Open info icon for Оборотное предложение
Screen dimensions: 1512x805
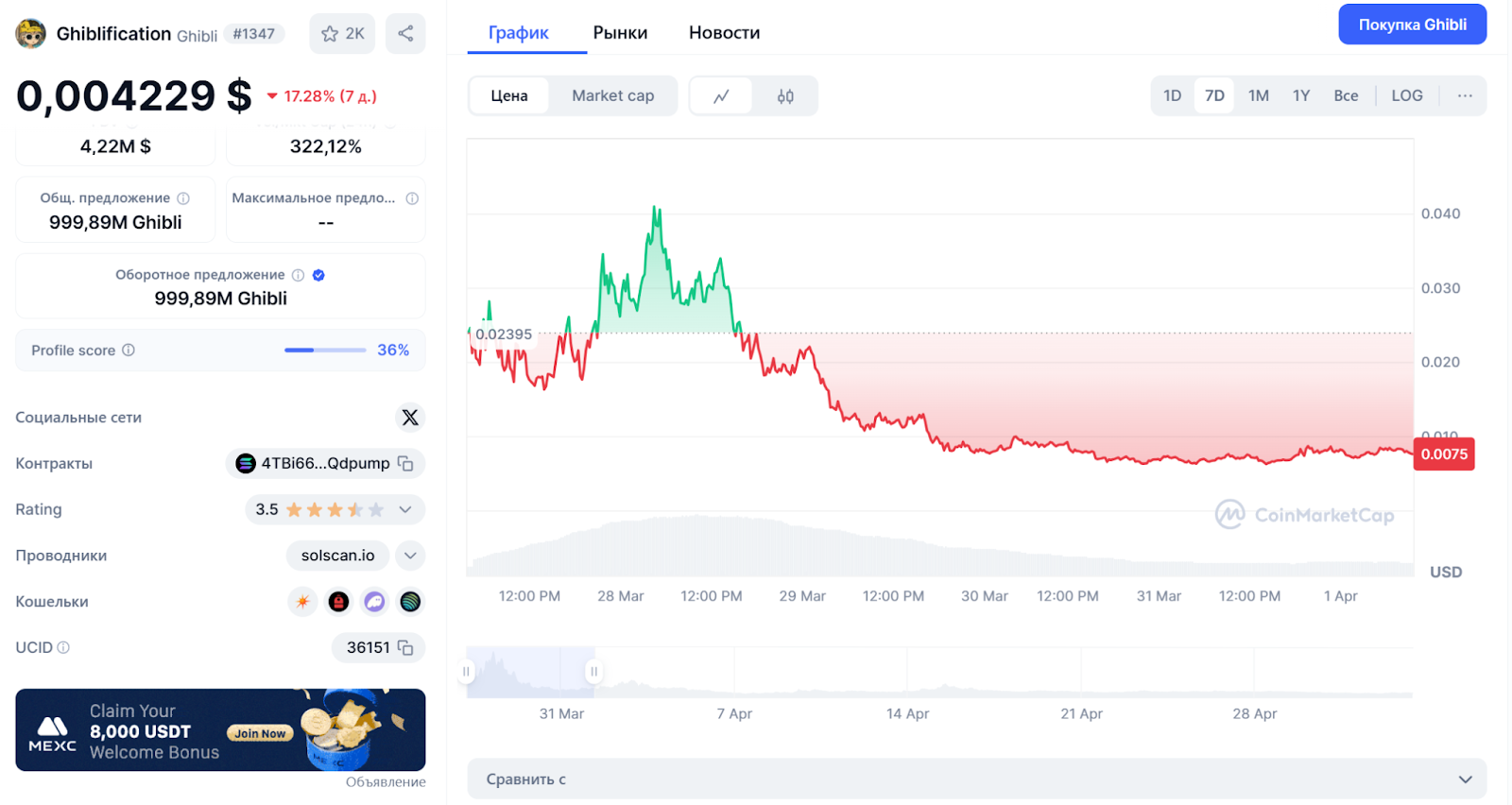(x=298, y=275)
